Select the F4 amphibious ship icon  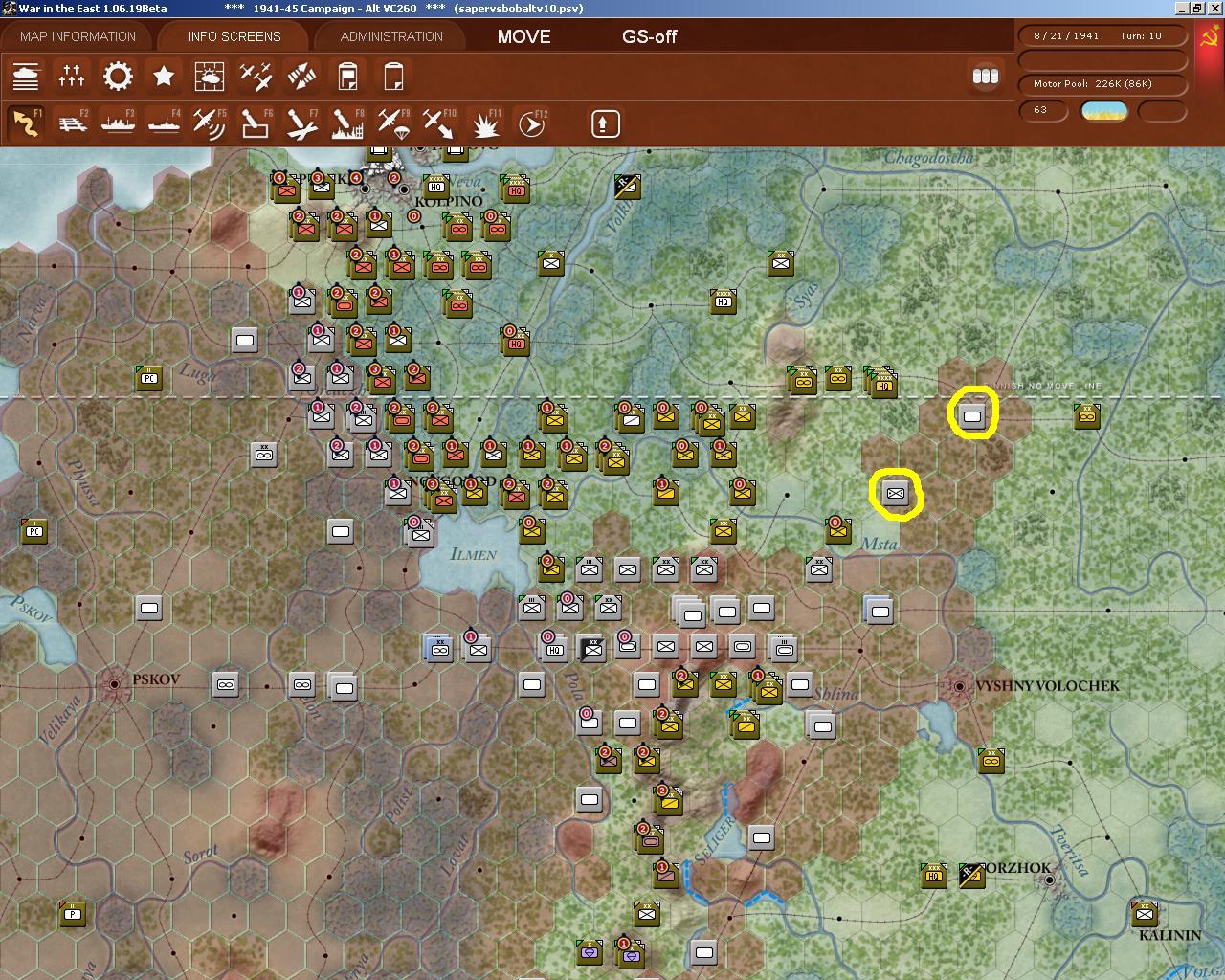164,123
